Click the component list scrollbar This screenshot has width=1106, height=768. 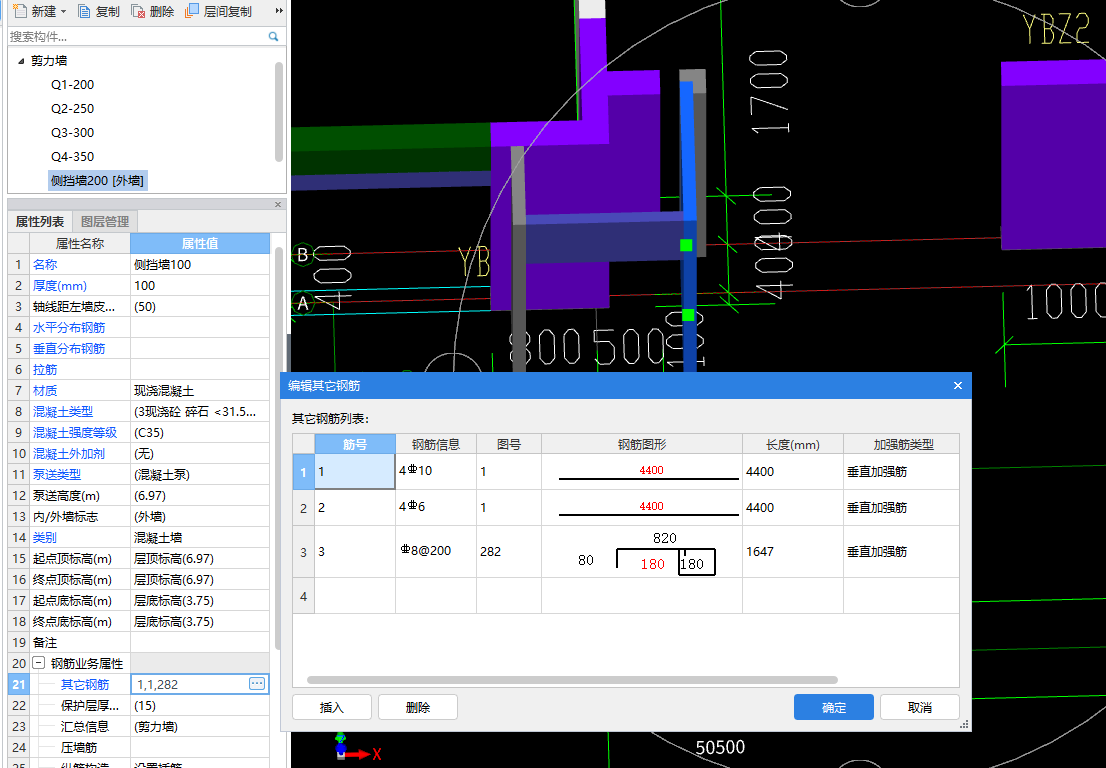click(279, 111)
